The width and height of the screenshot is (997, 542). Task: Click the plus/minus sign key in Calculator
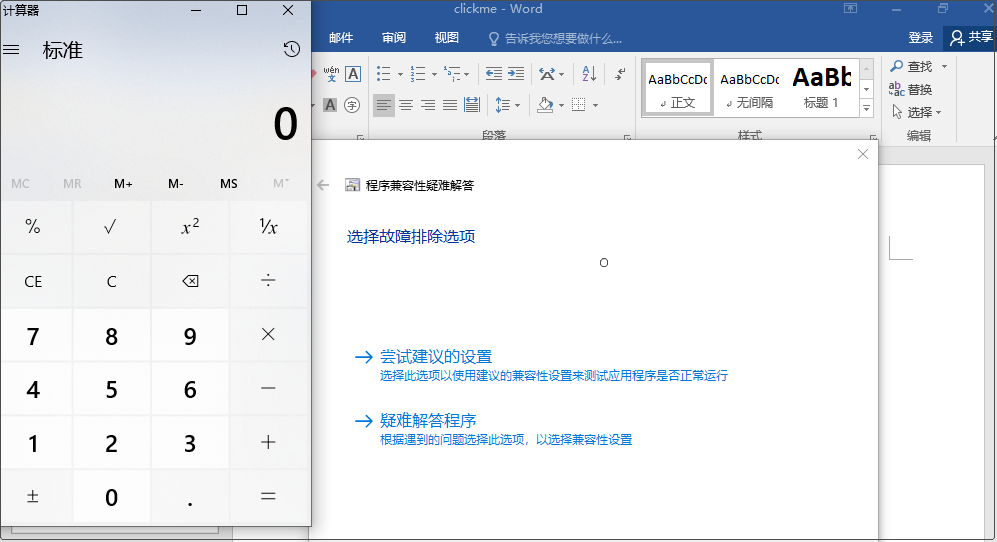[x=33, y=497]
